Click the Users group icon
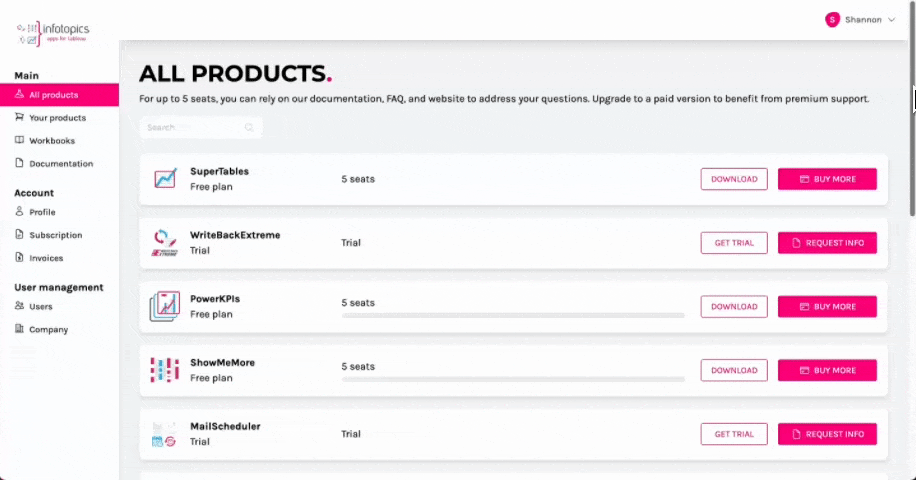 [x=19, y=305]
